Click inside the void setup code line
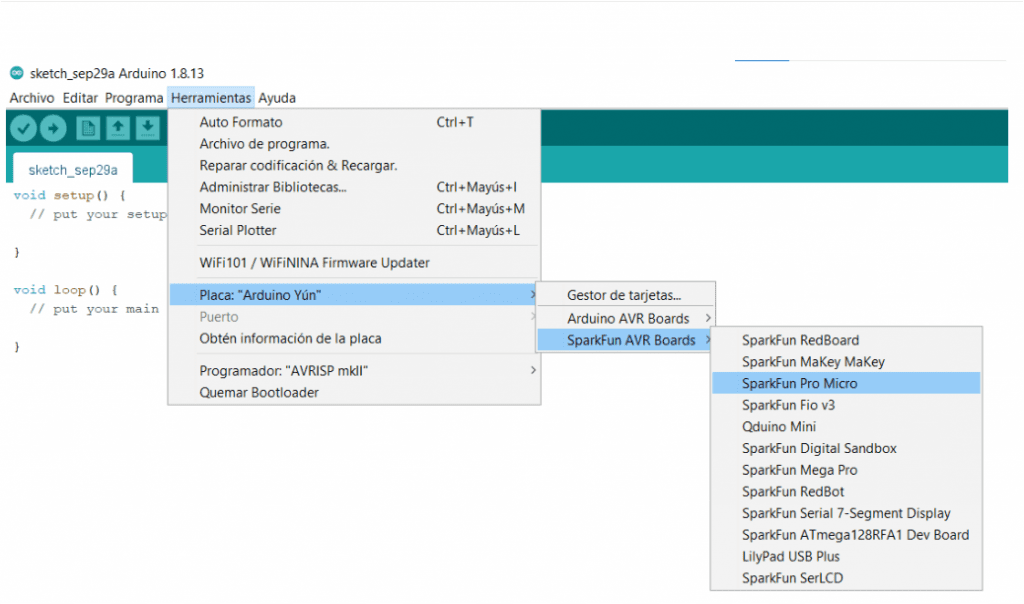Viewport: 1024px width, 604px height. 69,195
